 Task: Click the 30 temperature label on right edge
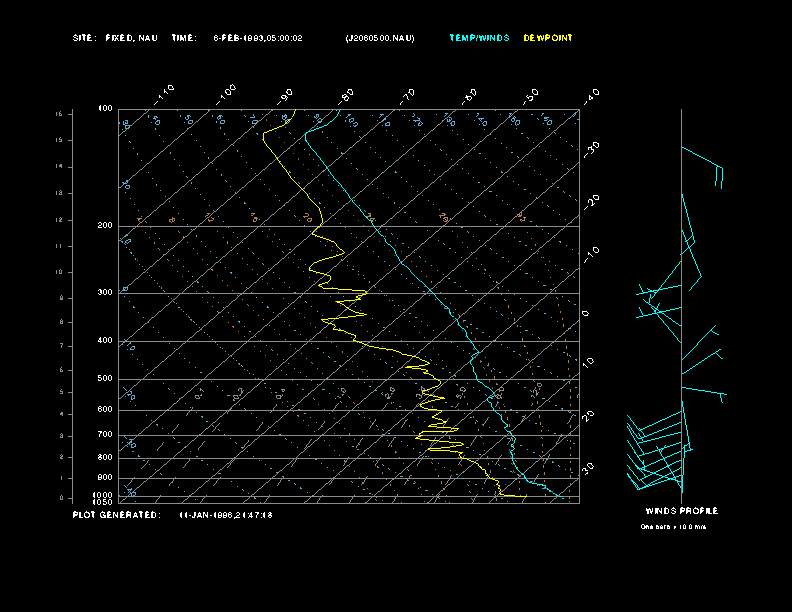coord(588,468)
